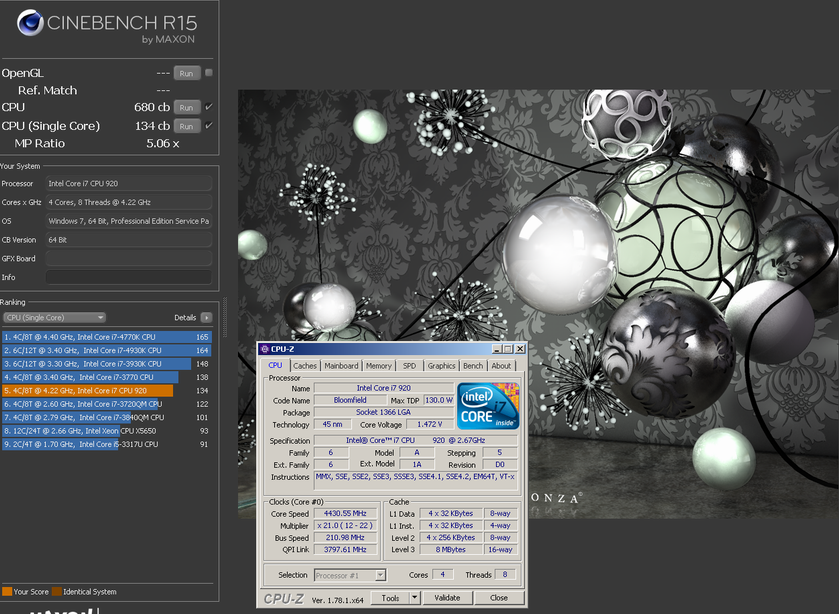Viewport: 839px width, 614px height.
Task: Click the Tools button in CPU-Z
Action: (x=390, y=598)
